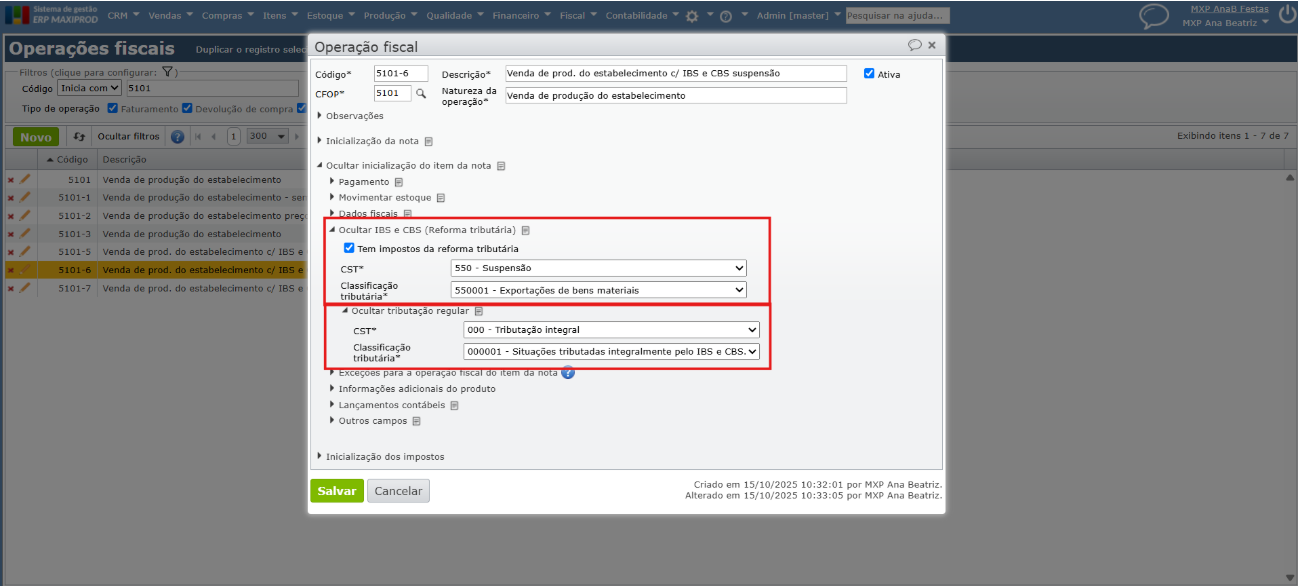Expand Informações adicionais do produto
1298x586 pixels.
(413, 389)
